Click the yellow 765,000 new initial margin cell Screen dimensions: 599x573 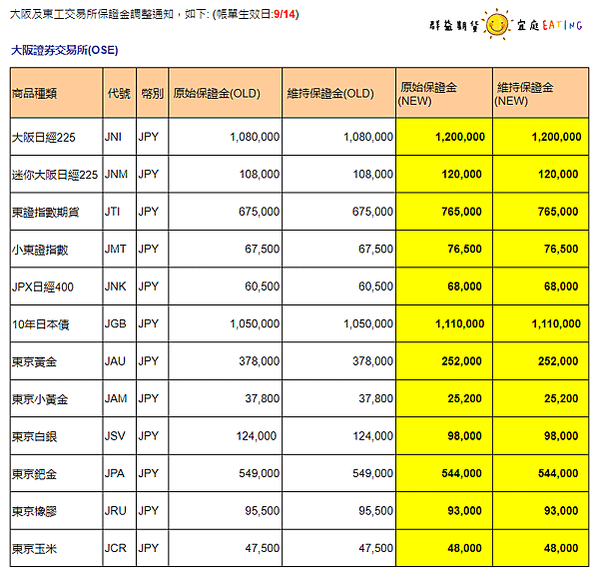tap(444, 211)
